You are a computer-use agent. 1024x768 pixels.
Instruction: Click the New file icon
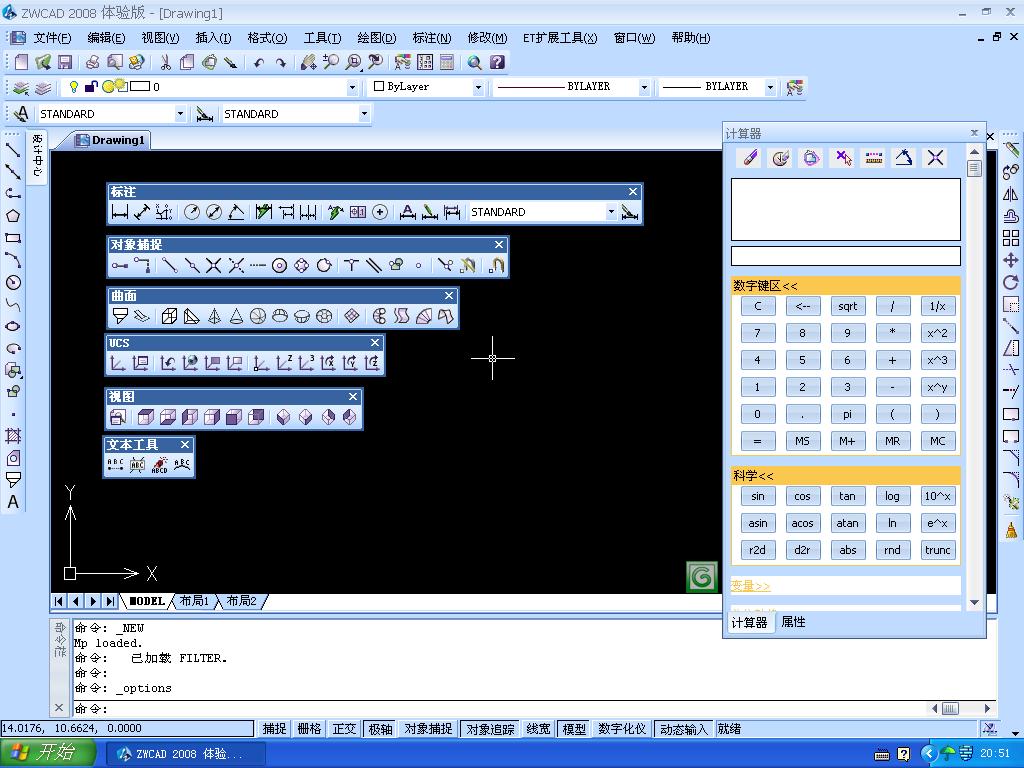tap(22, 62)
